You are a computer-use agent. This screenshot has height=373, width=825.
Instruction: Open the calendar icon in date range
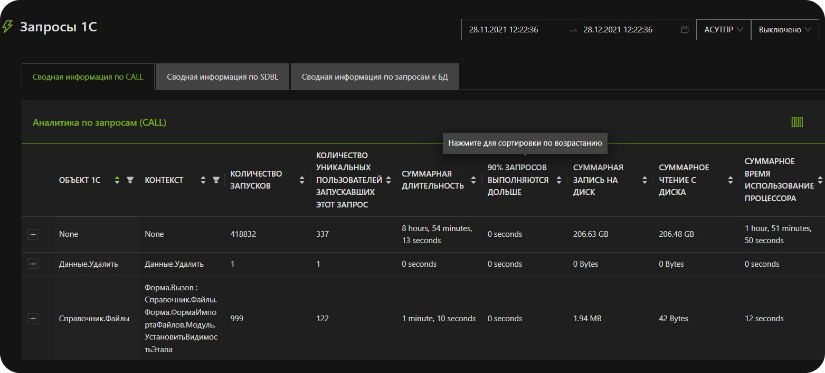685,30
